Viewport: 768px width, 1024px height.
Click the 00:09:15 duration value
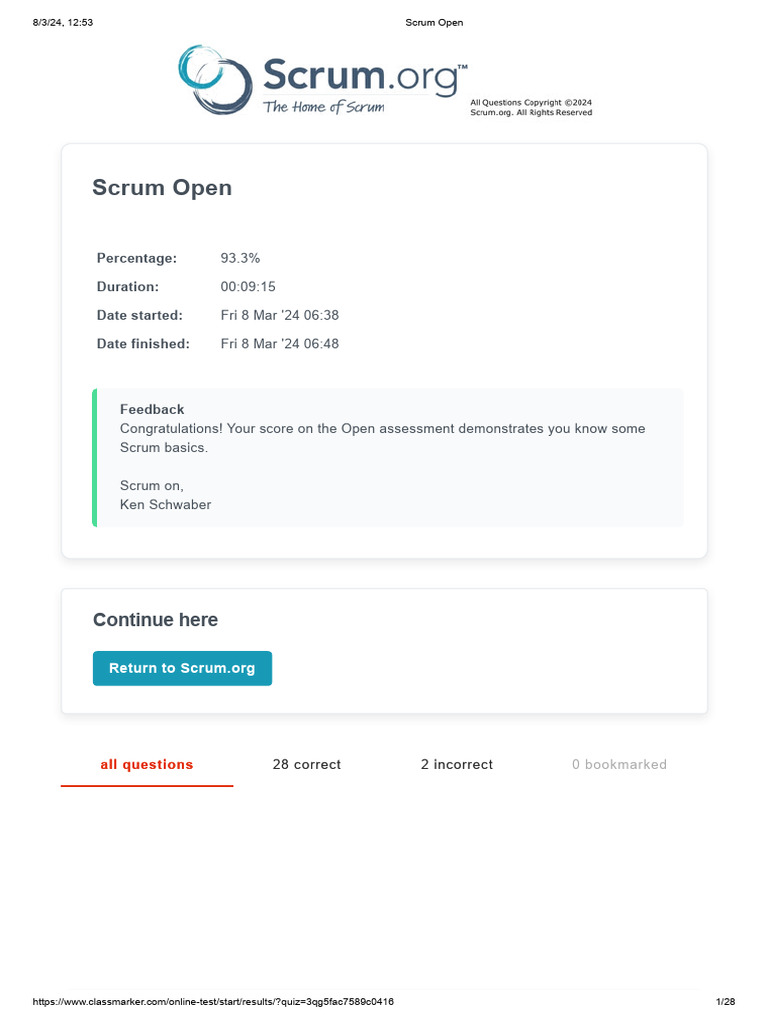tap(248, 287)
